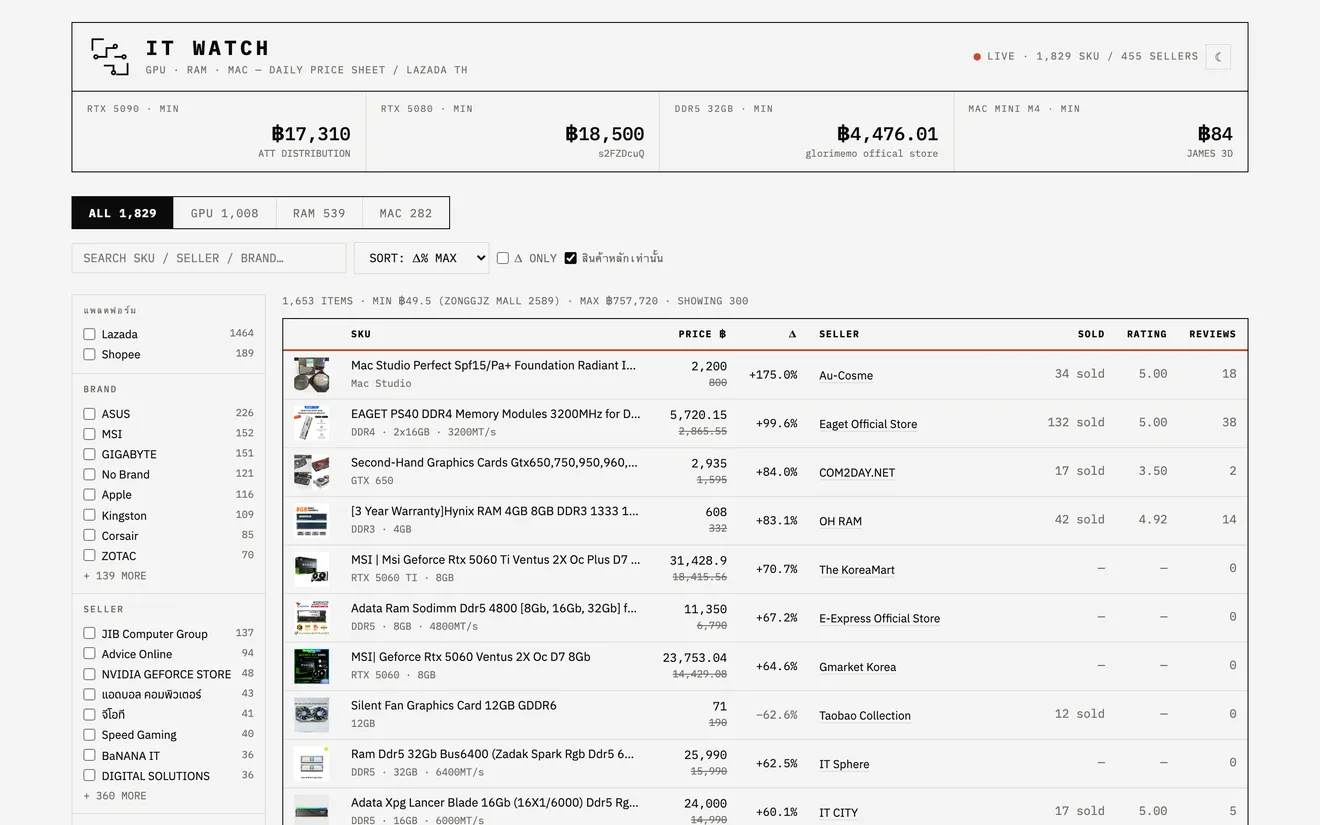Image resolution: width=1320 pixels, height=825 pixels.
Task: Click the SKU column header
Action: tap(361, 334)
